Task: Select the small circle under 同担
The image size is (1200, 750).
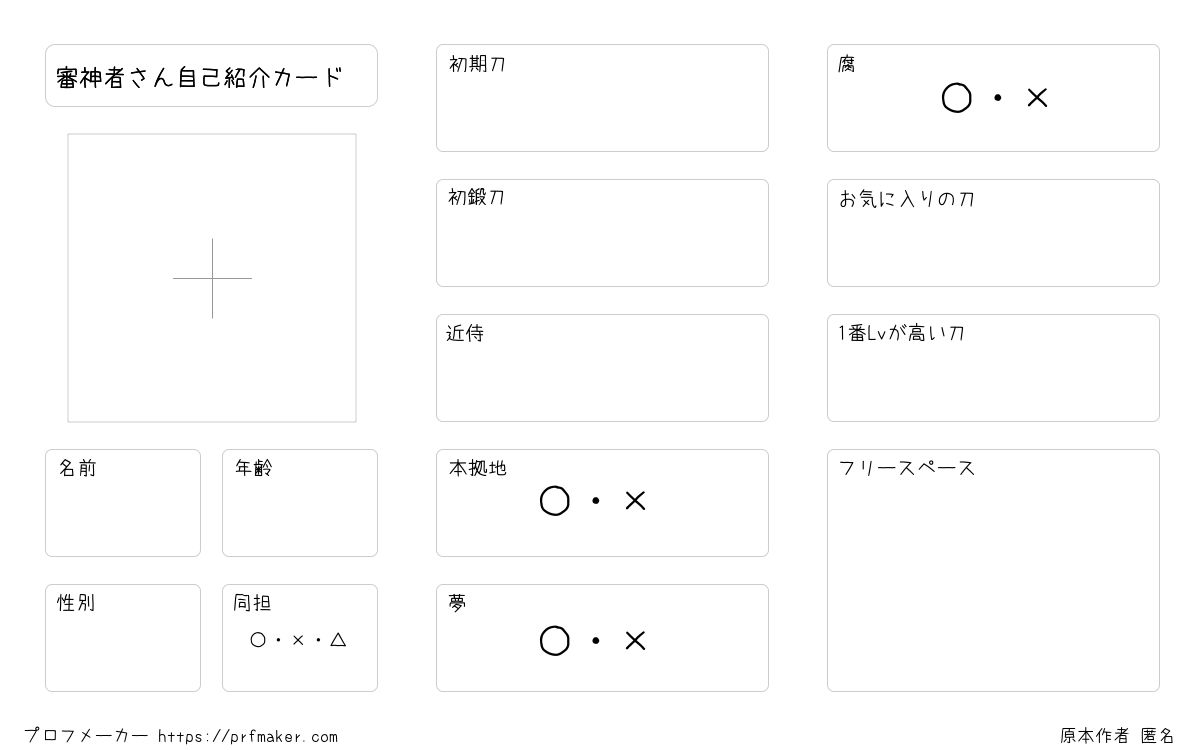Action: (x=258, y=640)
